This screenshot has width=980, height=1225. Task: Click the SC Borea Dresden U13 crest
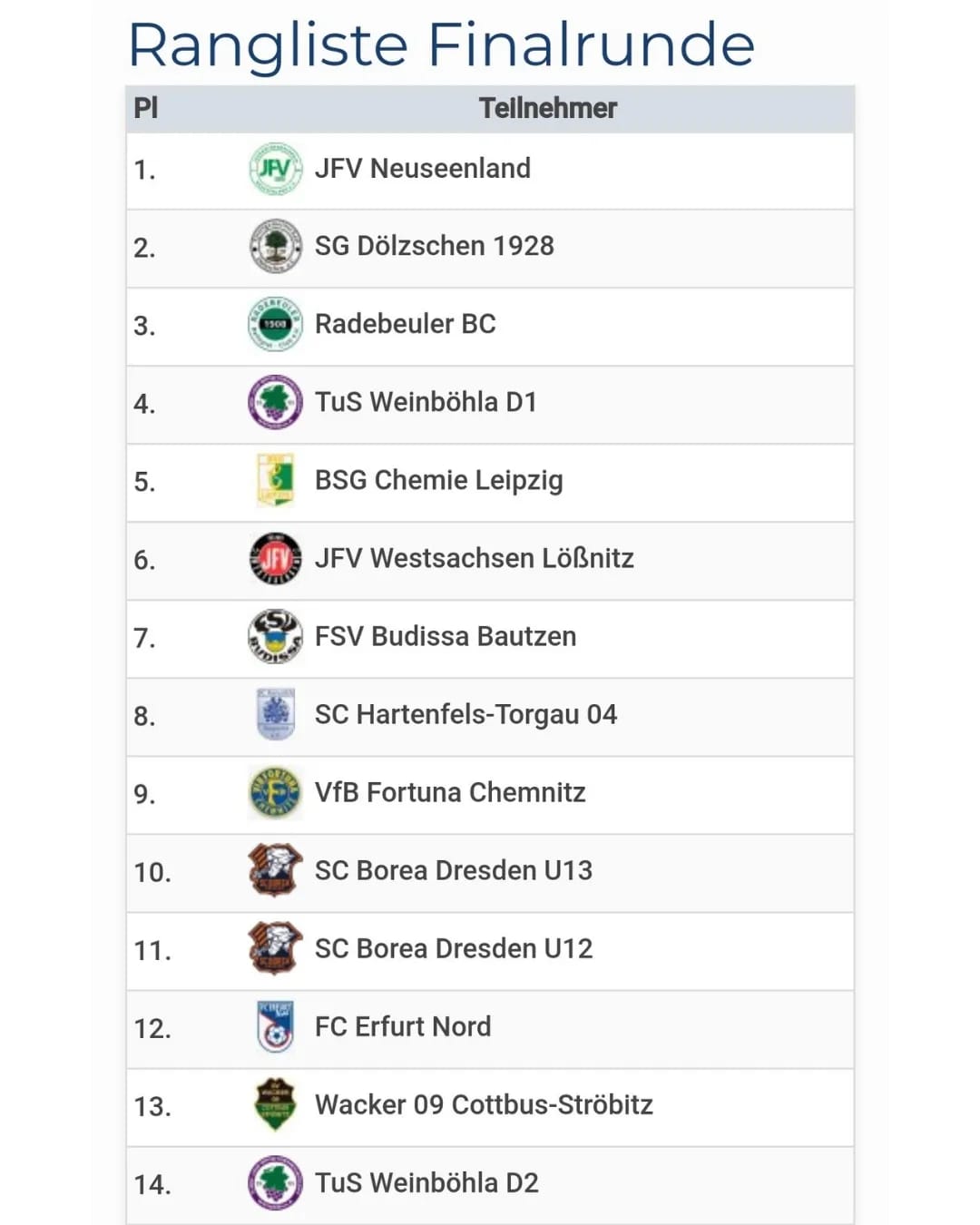[x=275, y=871]
